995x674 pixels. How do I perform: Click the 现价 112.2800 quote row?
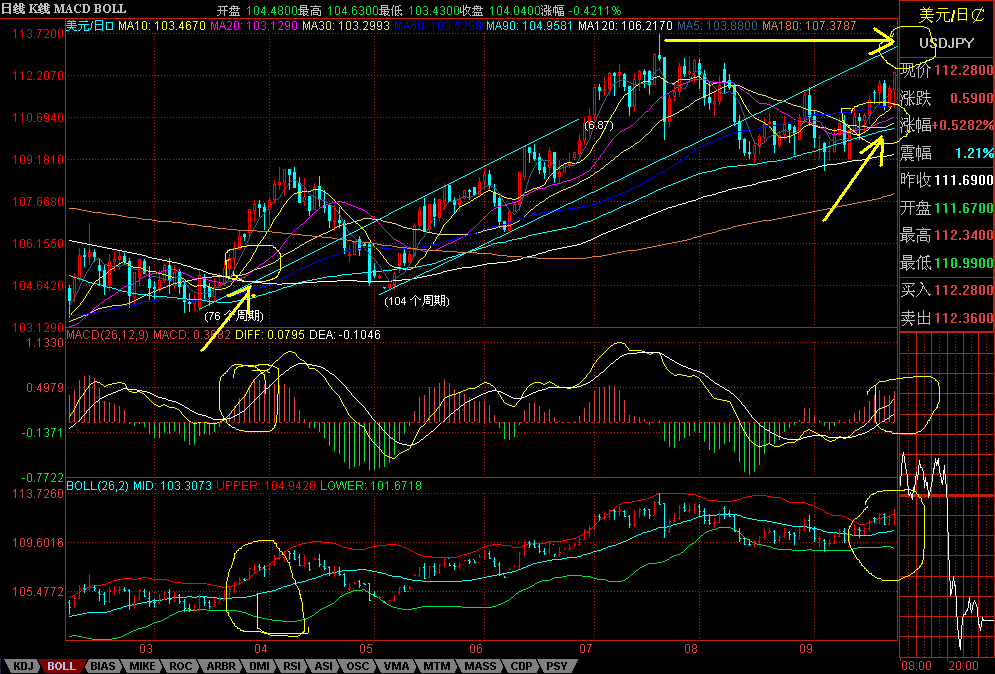pos(946,70)
